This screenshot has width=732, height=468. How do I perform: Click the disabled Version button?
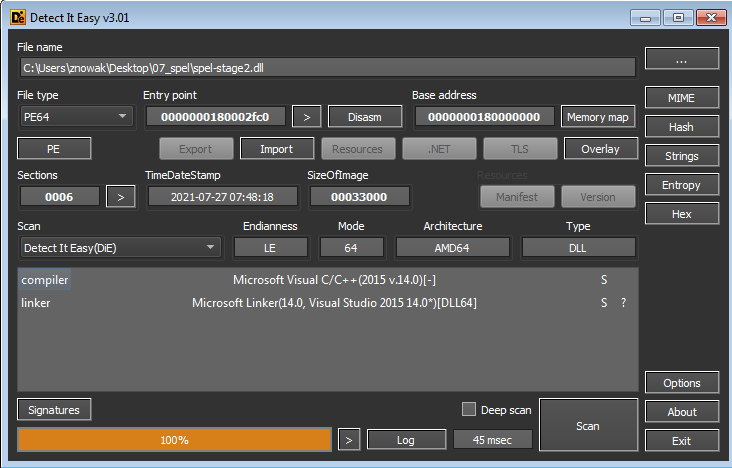coord(598,197)
